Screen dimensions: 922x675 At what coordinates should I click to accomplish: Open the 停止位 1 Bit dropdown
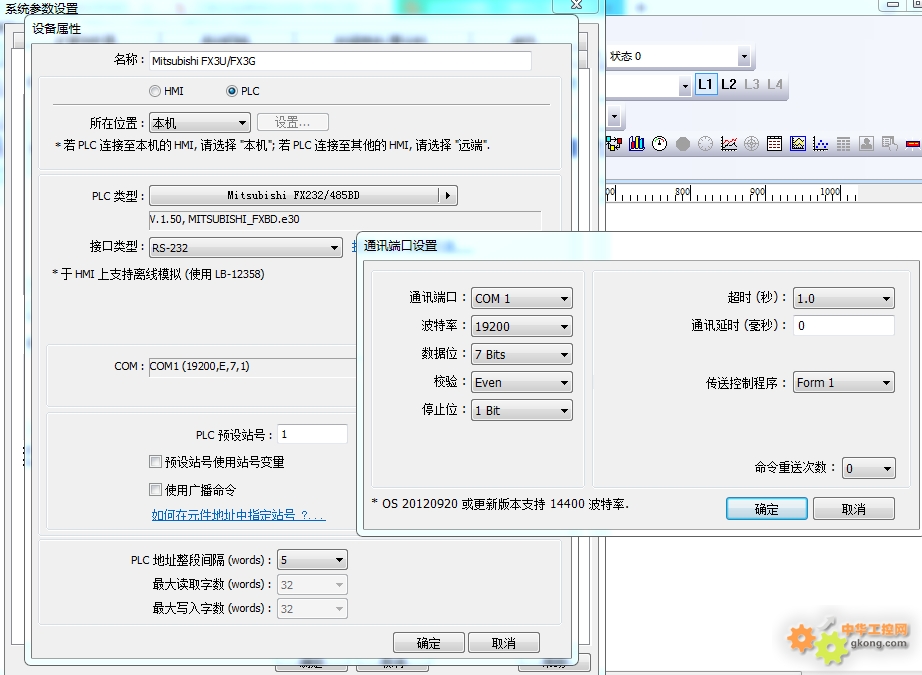pyautogui.click(x=522, y=410)
